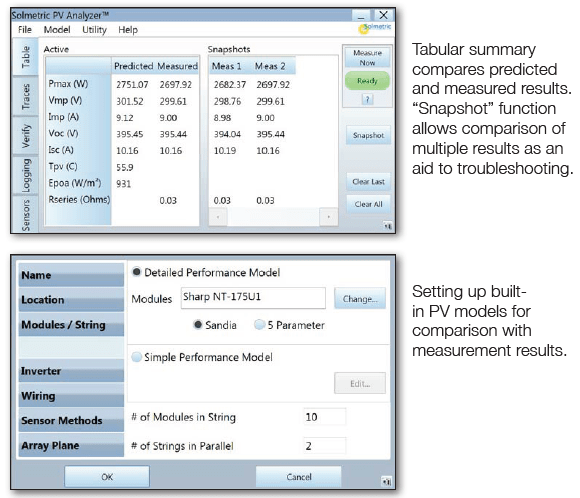Click the # of Modules in String field
The width and height of the screenshot is (580, 498).
click(x=325, y=417)
